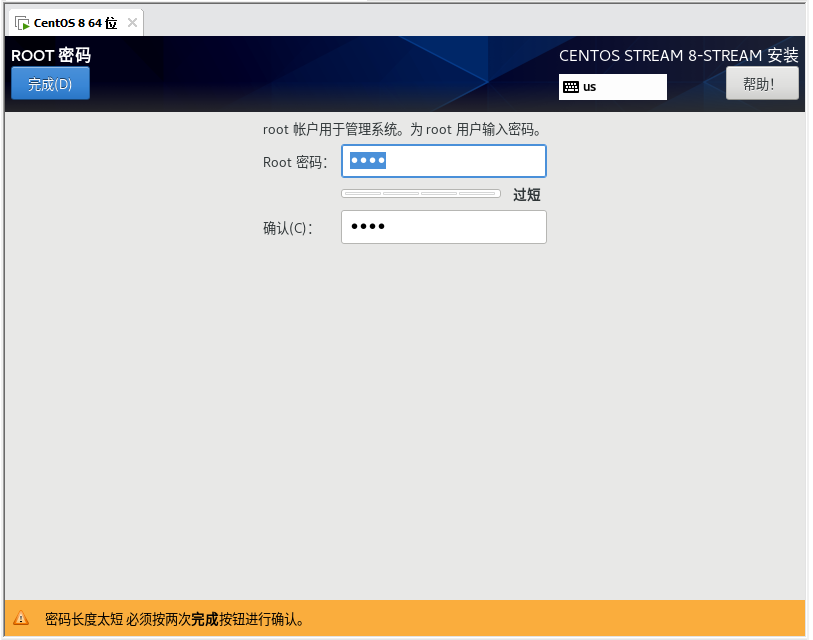
Task: Close the CentOS 8 64 位 tab
Action: point(132,23)
